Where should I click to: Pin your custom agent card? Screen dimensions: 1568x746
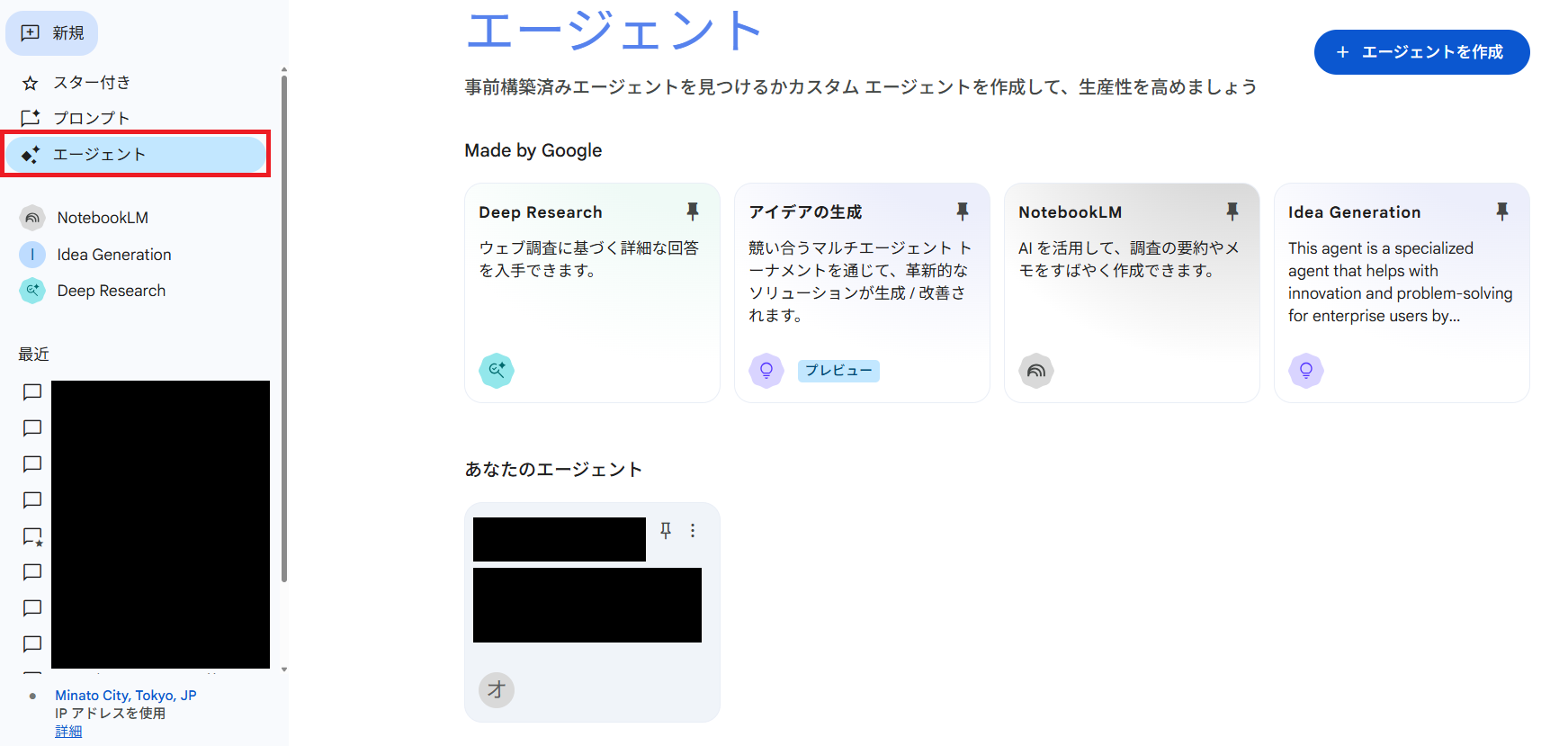pyautogui.click(x=666, y=531)
